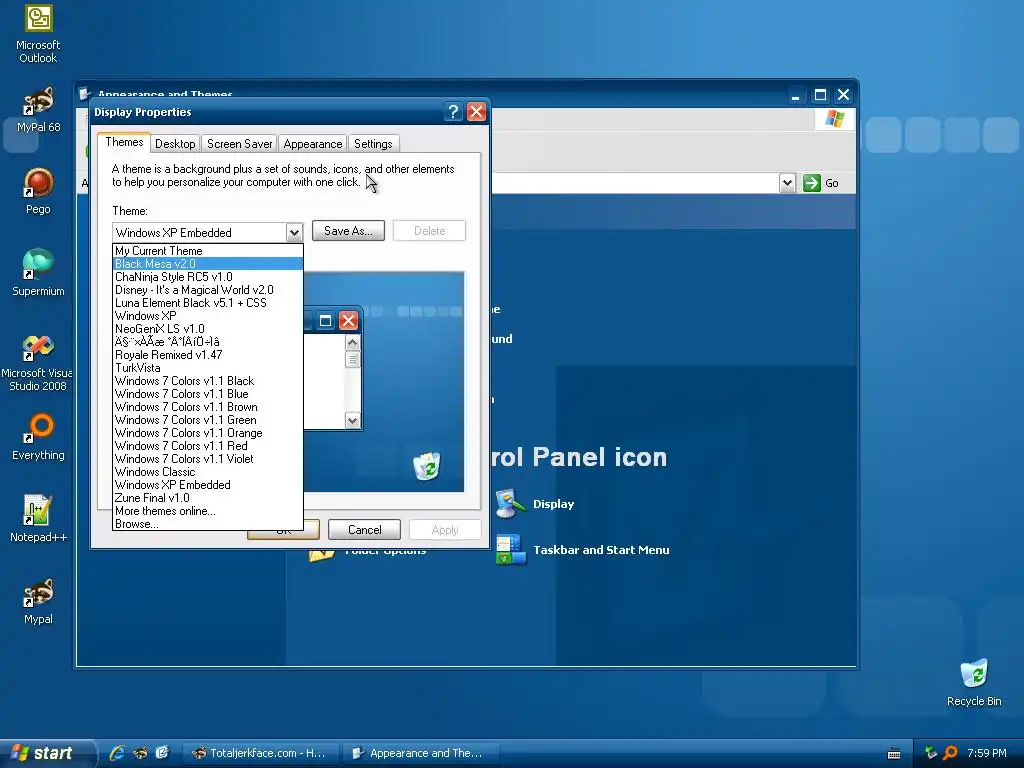Click More themes online... entry
Screen dimensions: 1024x768
tap(208, 511)
